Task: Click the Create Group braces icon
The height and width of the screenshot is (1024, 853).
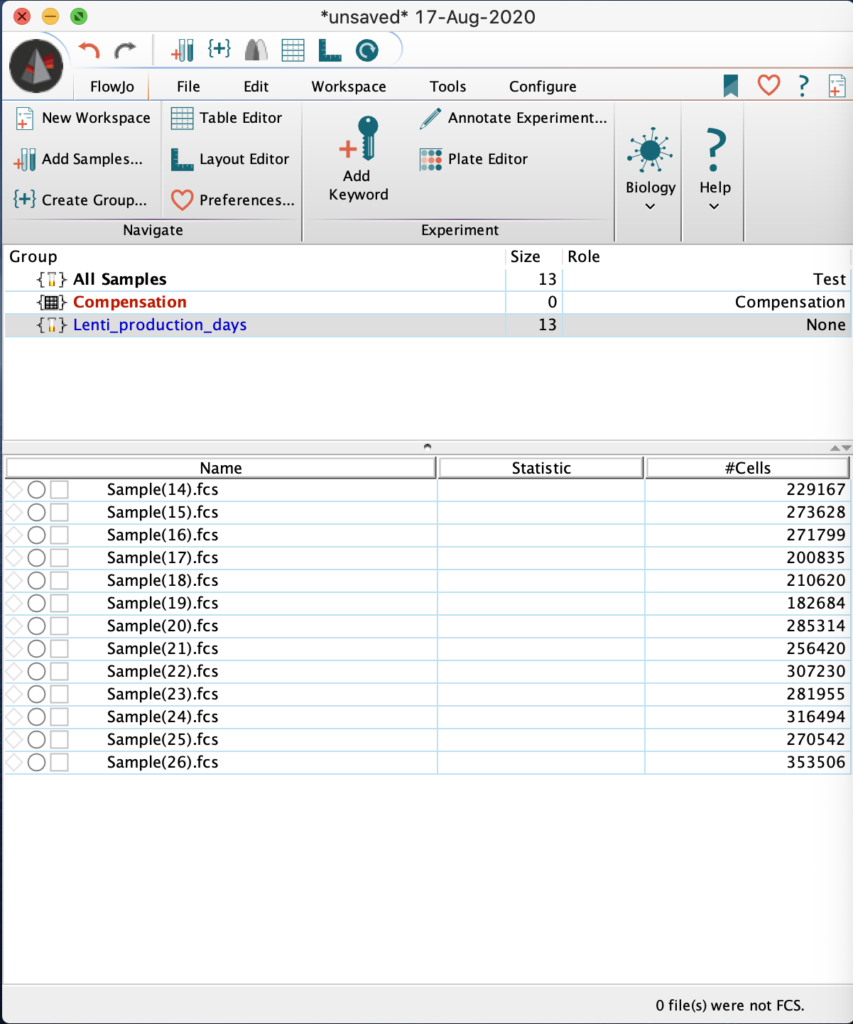Action: tap(24, 199)
